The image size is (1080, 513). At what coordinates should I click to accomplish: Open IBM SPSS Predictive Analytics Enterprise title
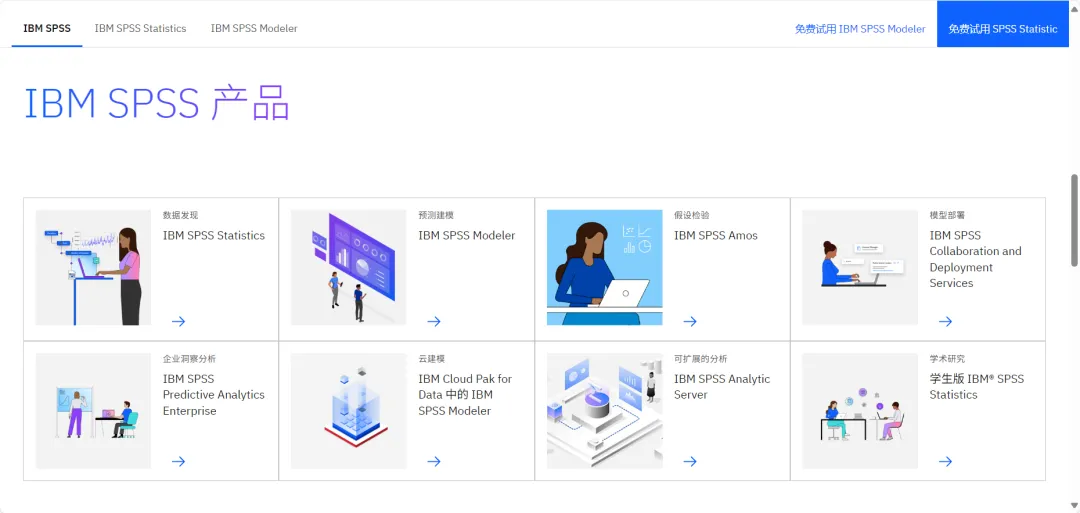click(x=214, y=395)
